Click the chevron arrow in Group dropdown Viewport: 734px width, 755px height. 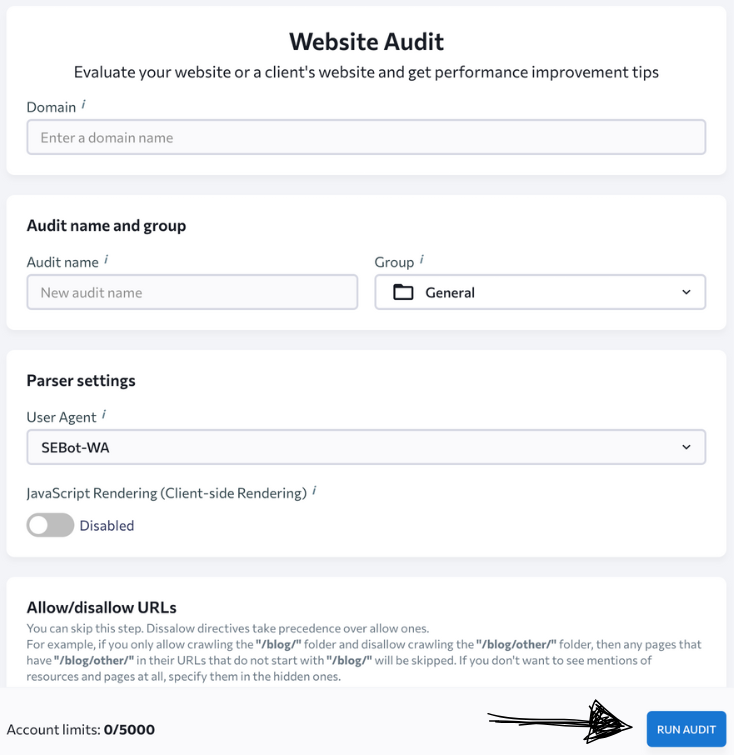click(x=686, y=293)
